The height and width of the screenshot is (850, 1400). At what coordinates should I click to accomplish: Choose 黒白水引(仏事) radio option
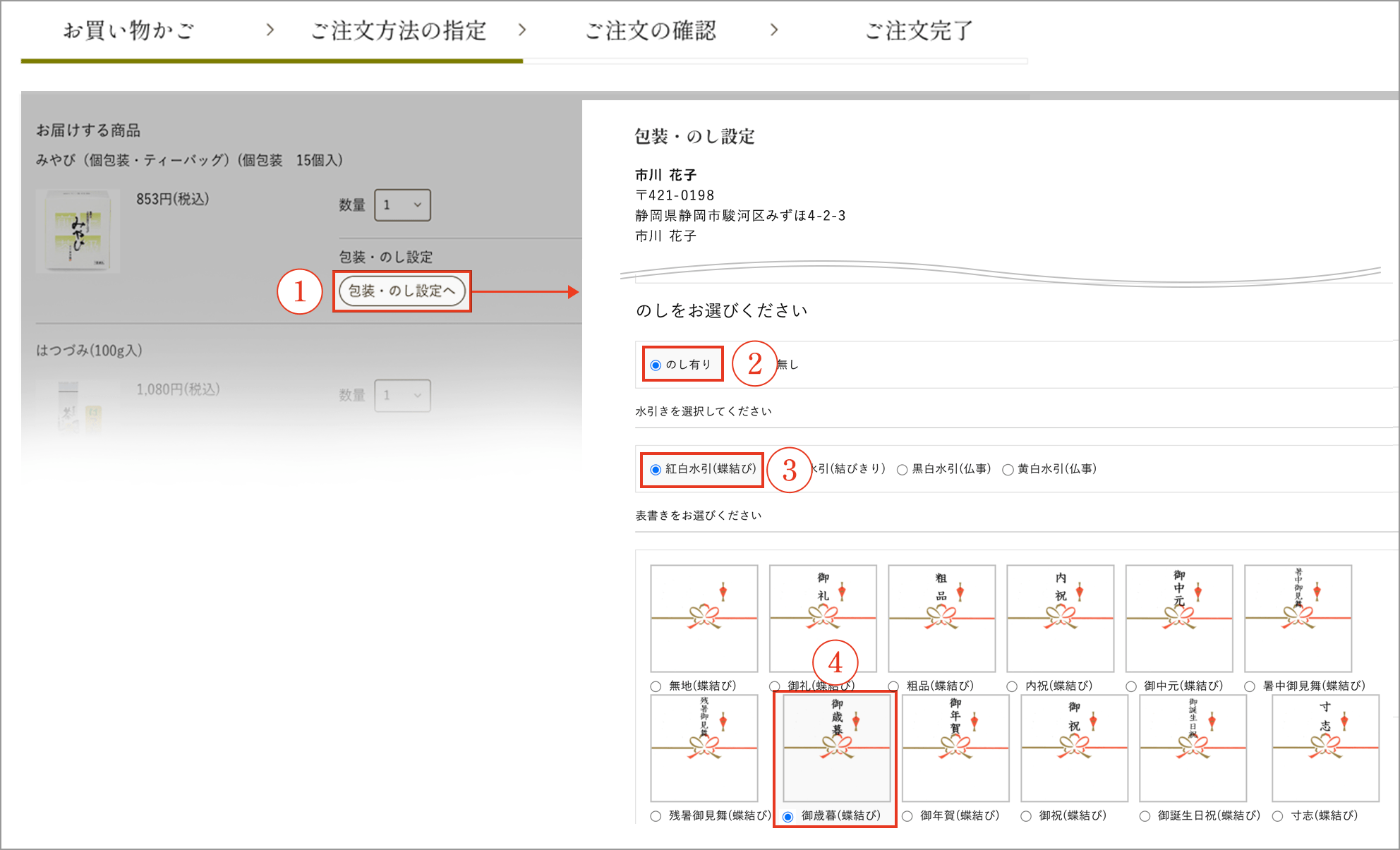[x=902, y=470]
